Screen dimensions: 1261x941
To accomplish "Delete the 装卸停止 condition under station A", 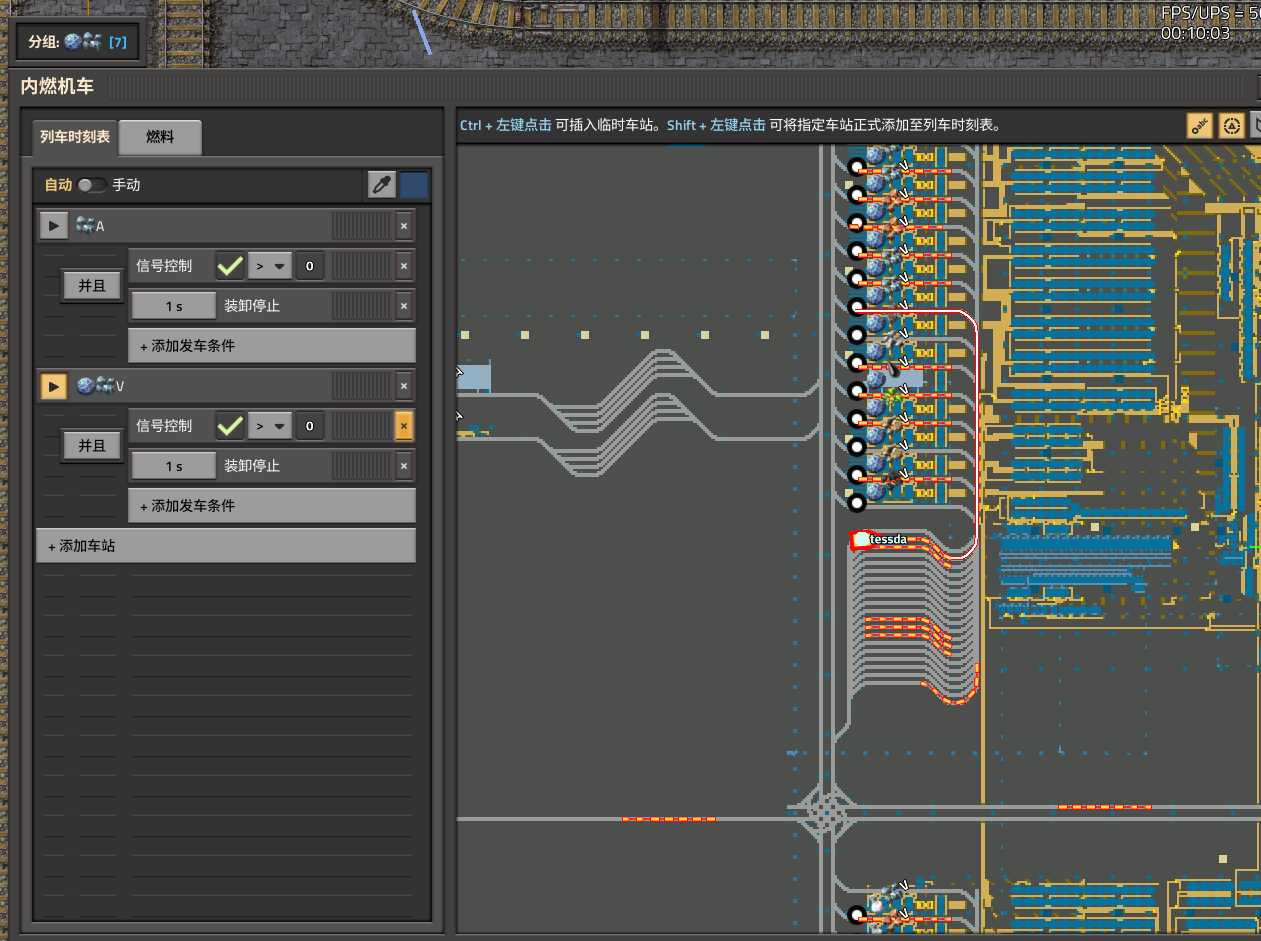I will [404, 306].
